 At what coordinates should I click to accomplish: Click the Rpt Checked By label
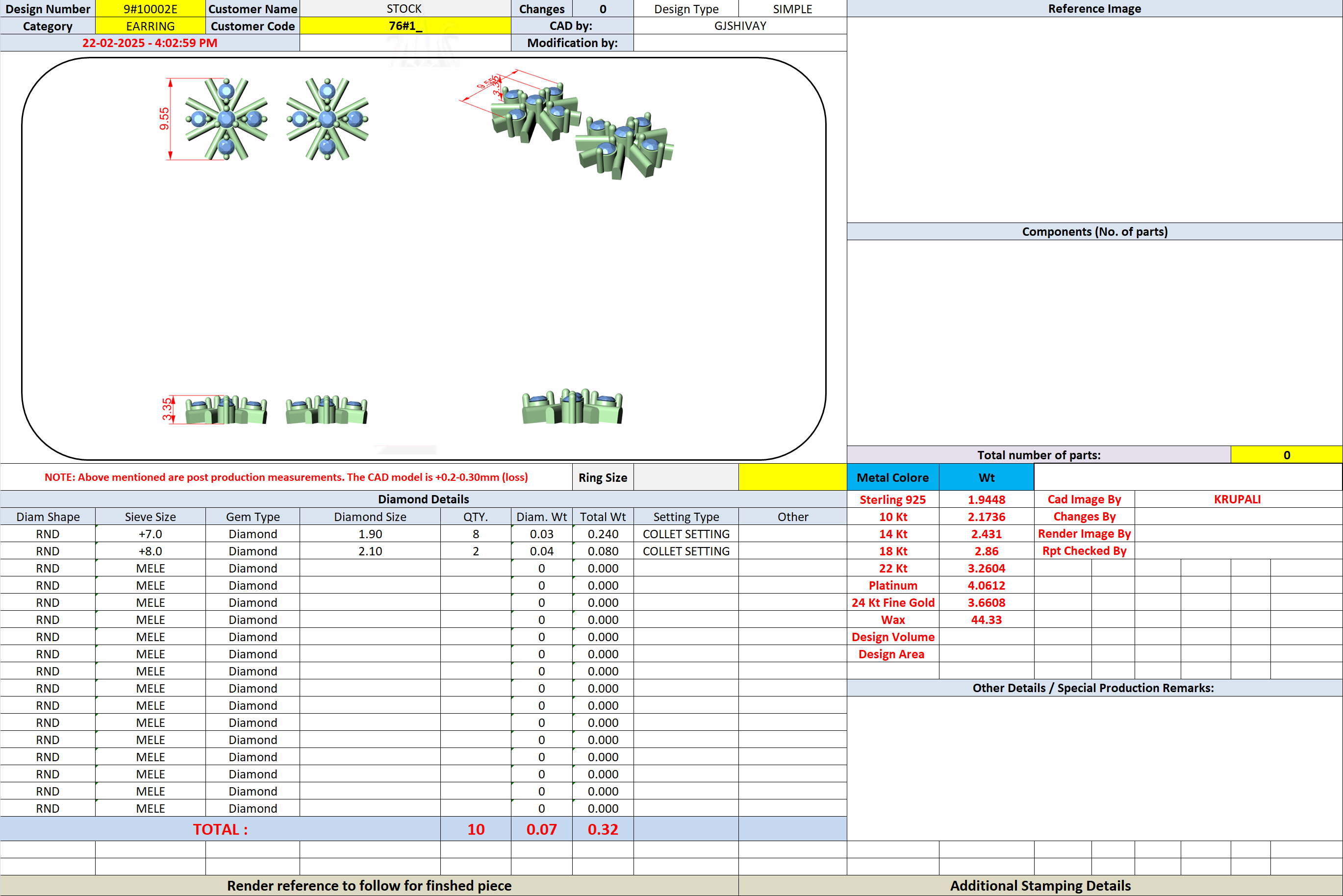tap(1084, 551)
